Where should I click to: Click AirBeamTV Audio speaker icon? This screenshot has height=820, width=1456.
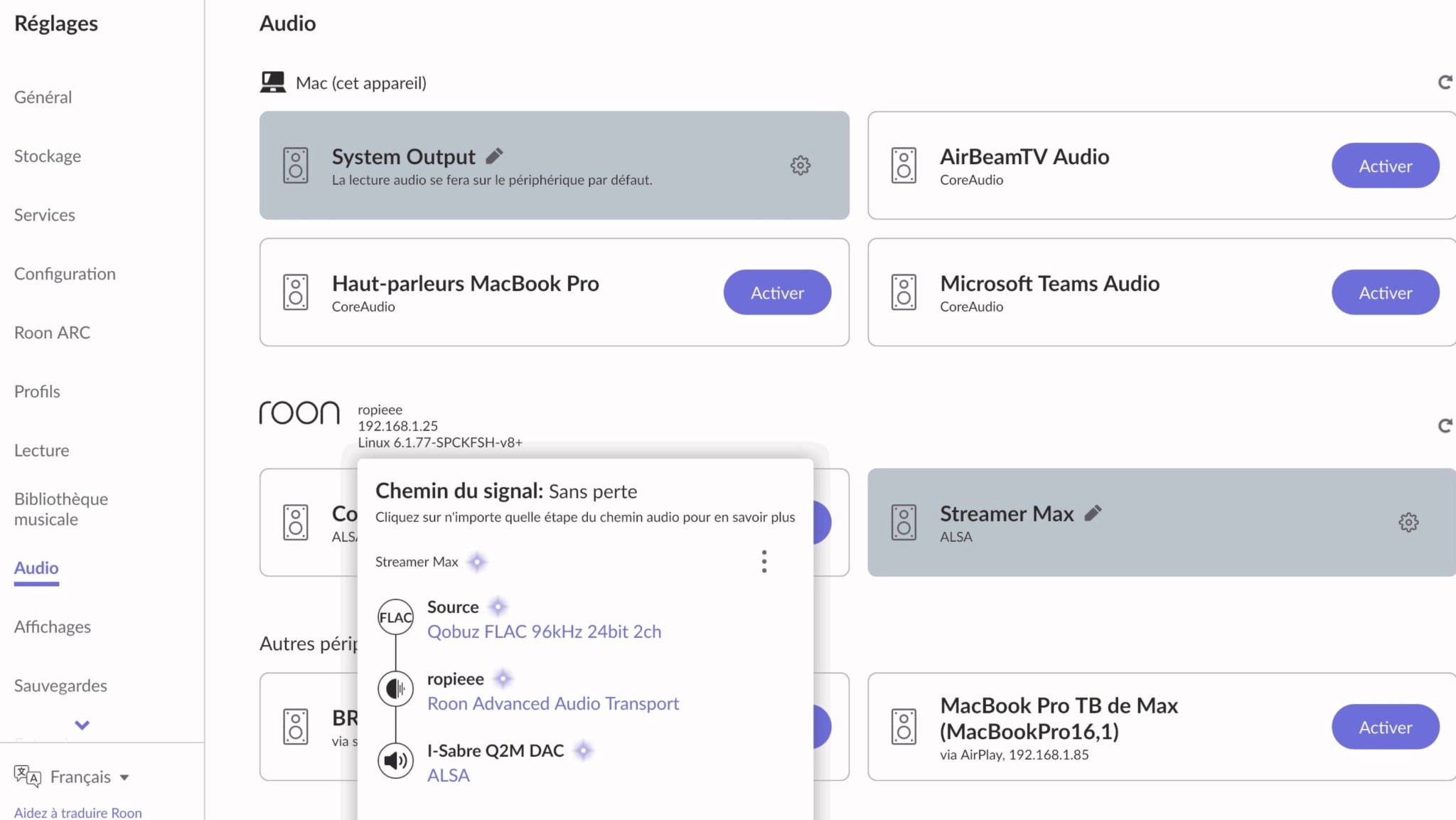point(904,165)
